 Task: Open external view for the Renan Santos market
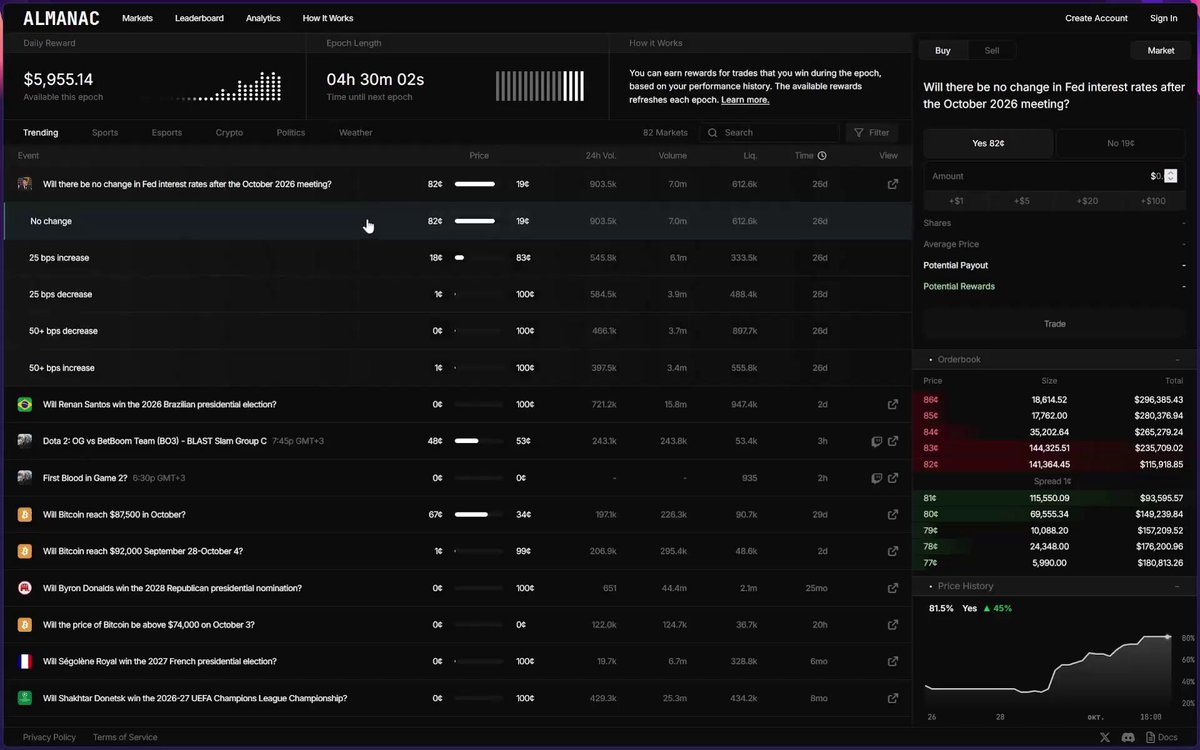click(x=893, y=404)
